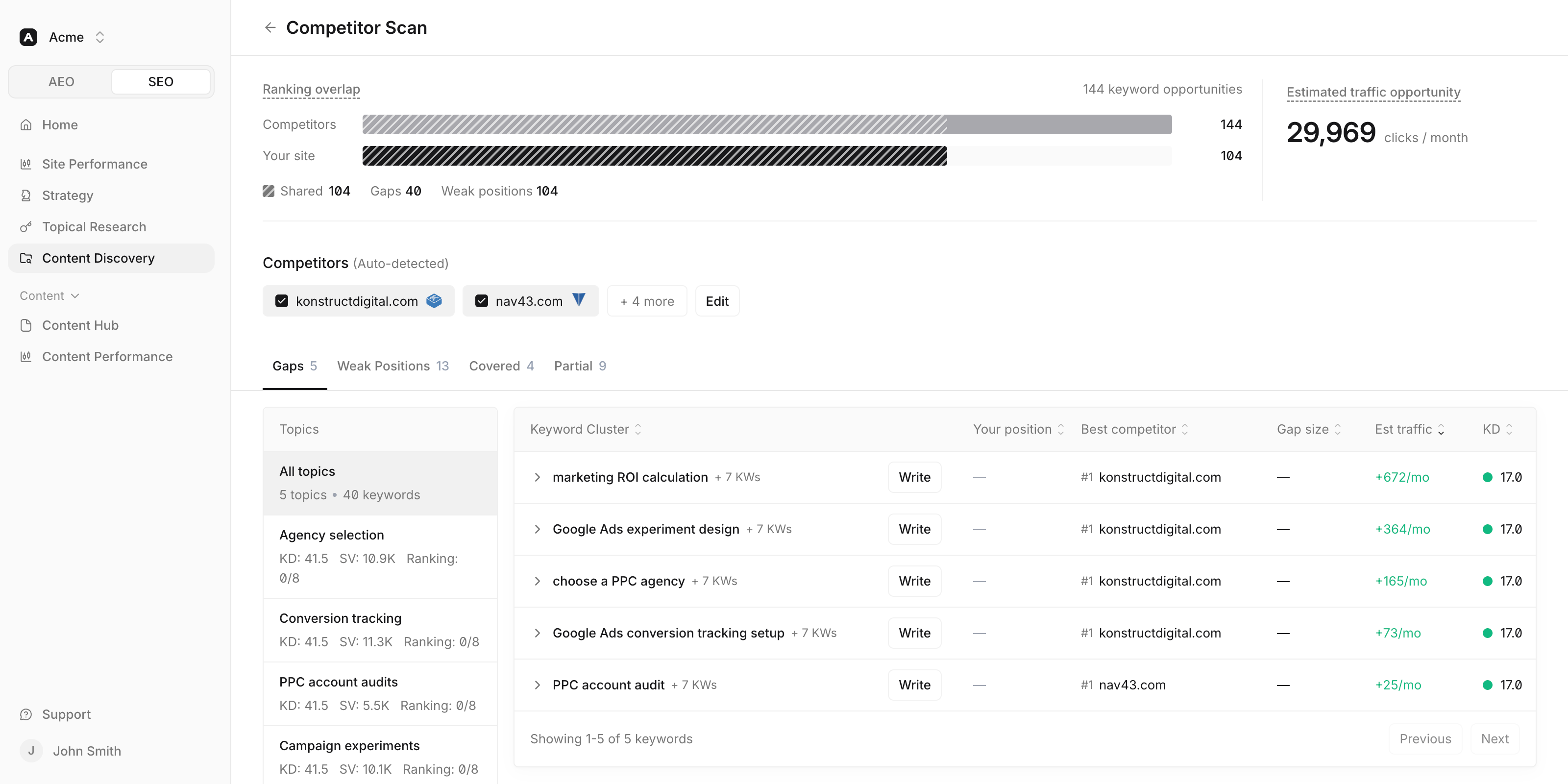Uncheck the nav43.com competitor checkbox
This screenshot has width=1568, height=784.
(482, 301)
